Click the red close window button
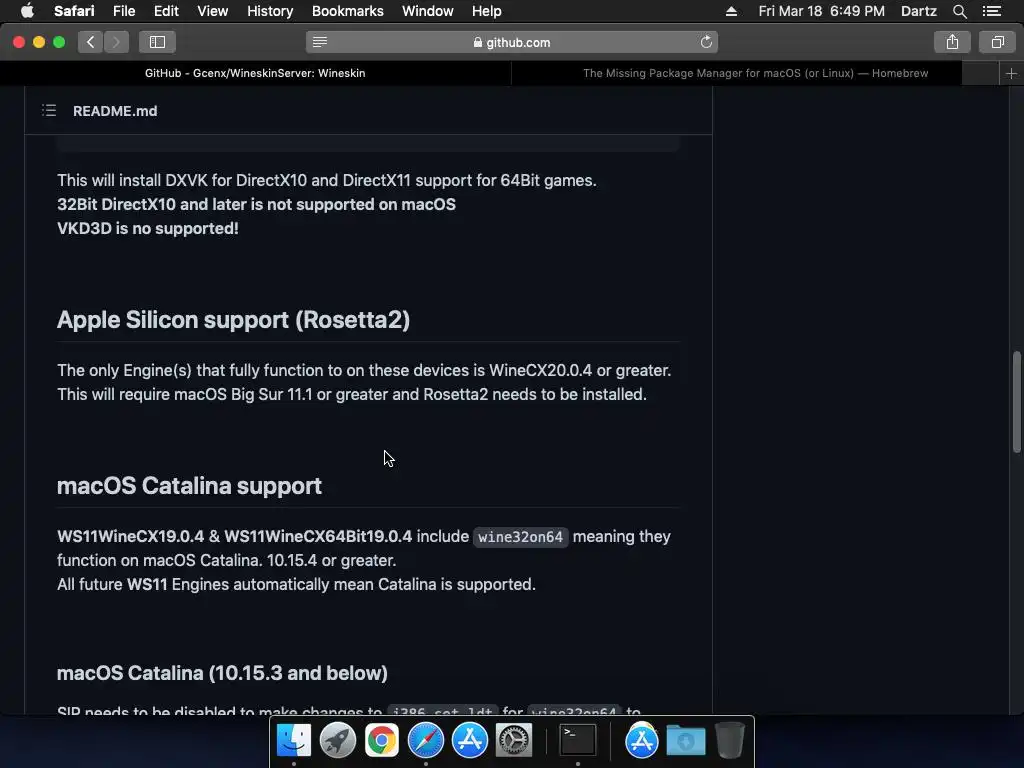Screen dimensions: 1024x768 (x=19, y=42)
